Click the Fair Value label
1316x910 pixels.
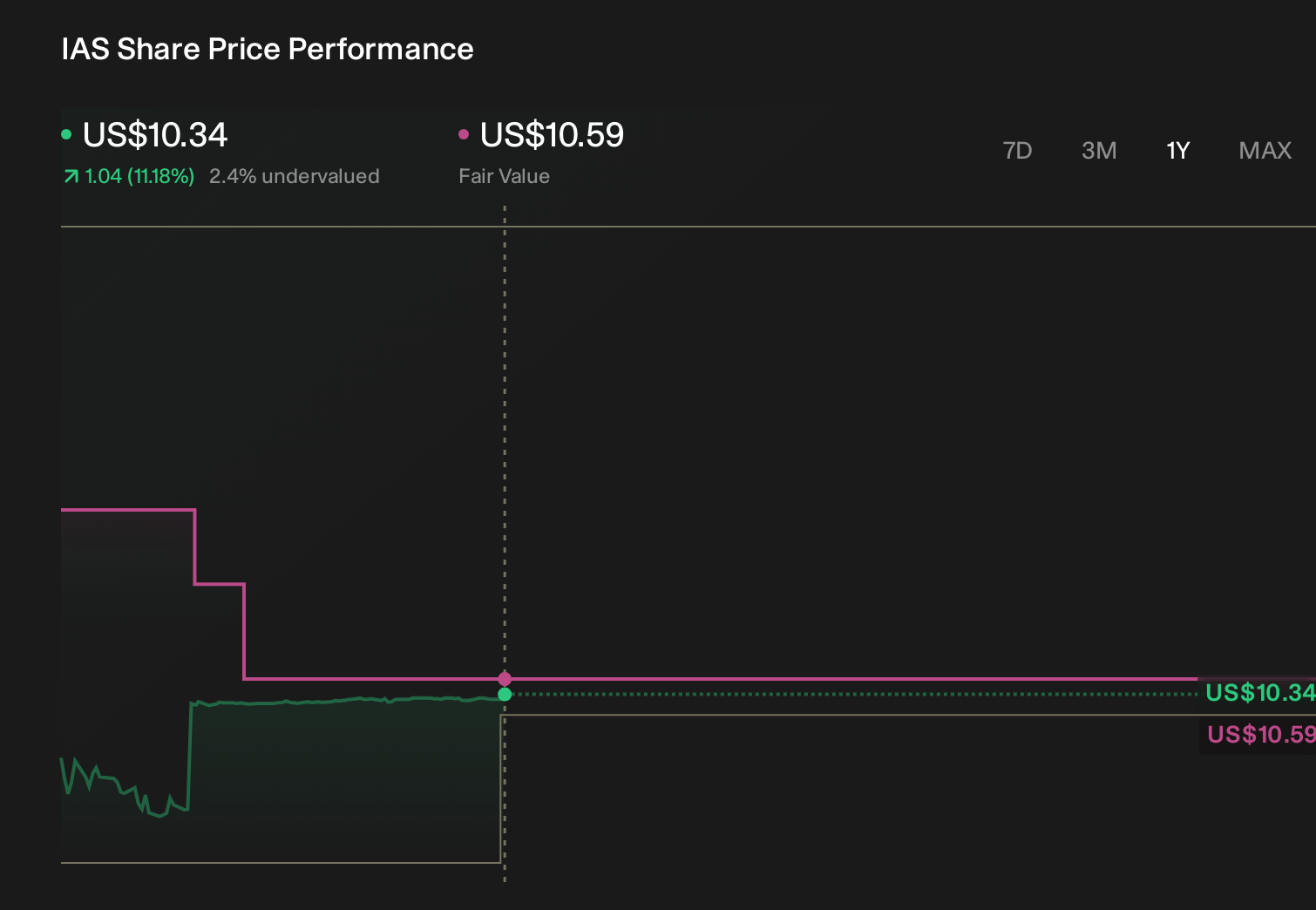pos(504,176)
